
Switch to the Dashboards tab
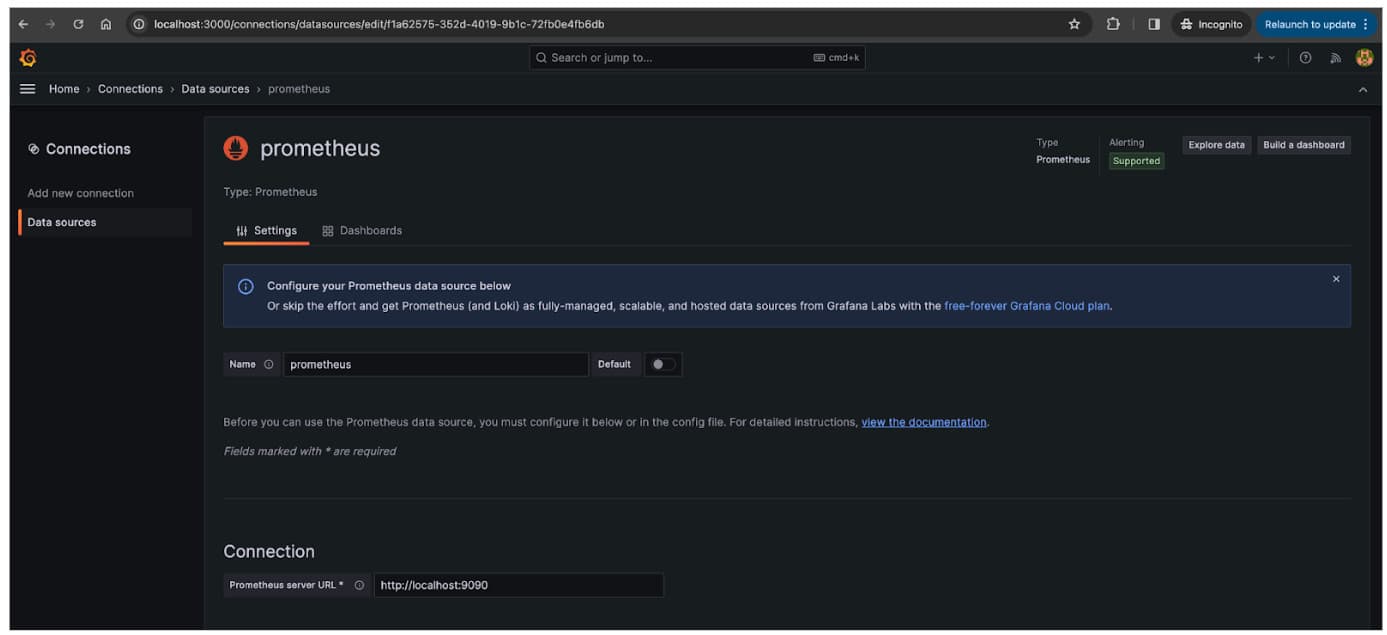[362, 231]
